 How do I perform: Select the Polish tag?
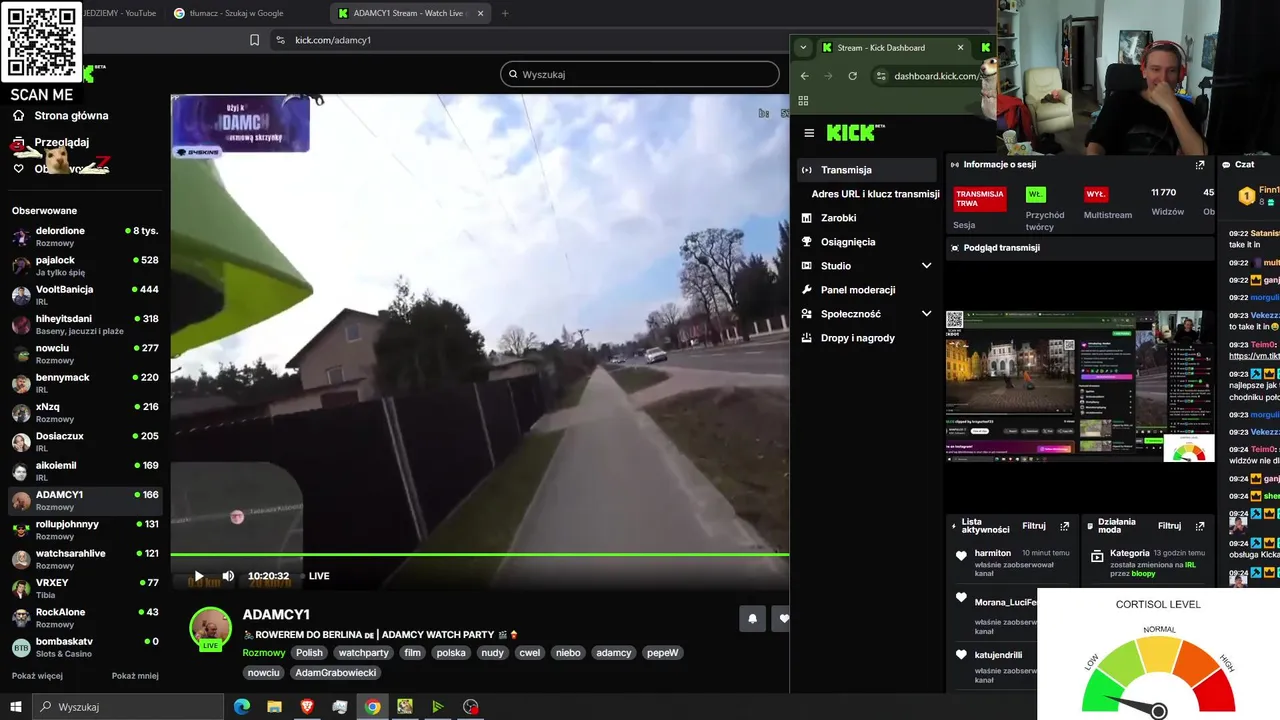pos(309,653)
